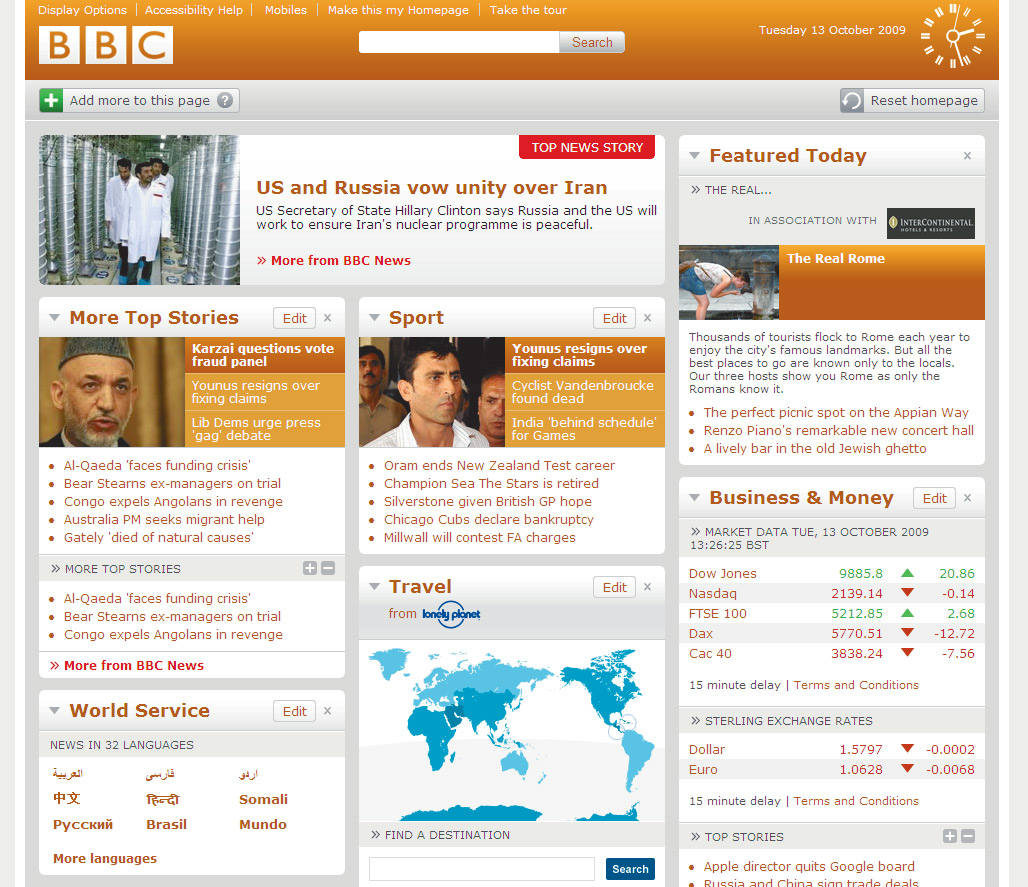Click the green plus Add more icon
This screenshot has height=887, width=1028.
point(51,100)
